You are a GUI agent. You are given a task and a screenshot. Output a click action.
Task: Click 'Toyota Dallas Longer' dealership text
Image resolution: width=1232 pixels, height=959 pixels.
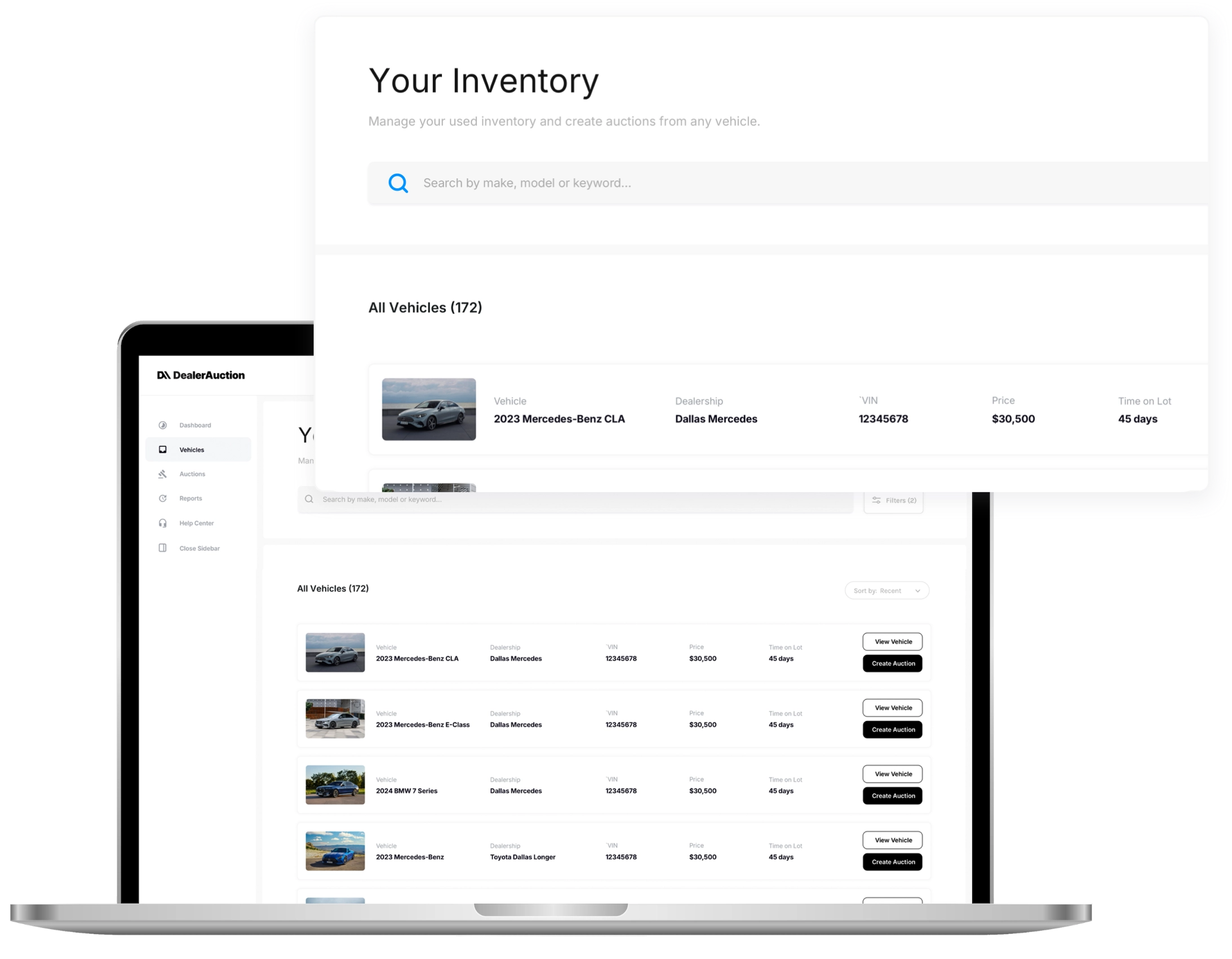click(x=522, y=856)
